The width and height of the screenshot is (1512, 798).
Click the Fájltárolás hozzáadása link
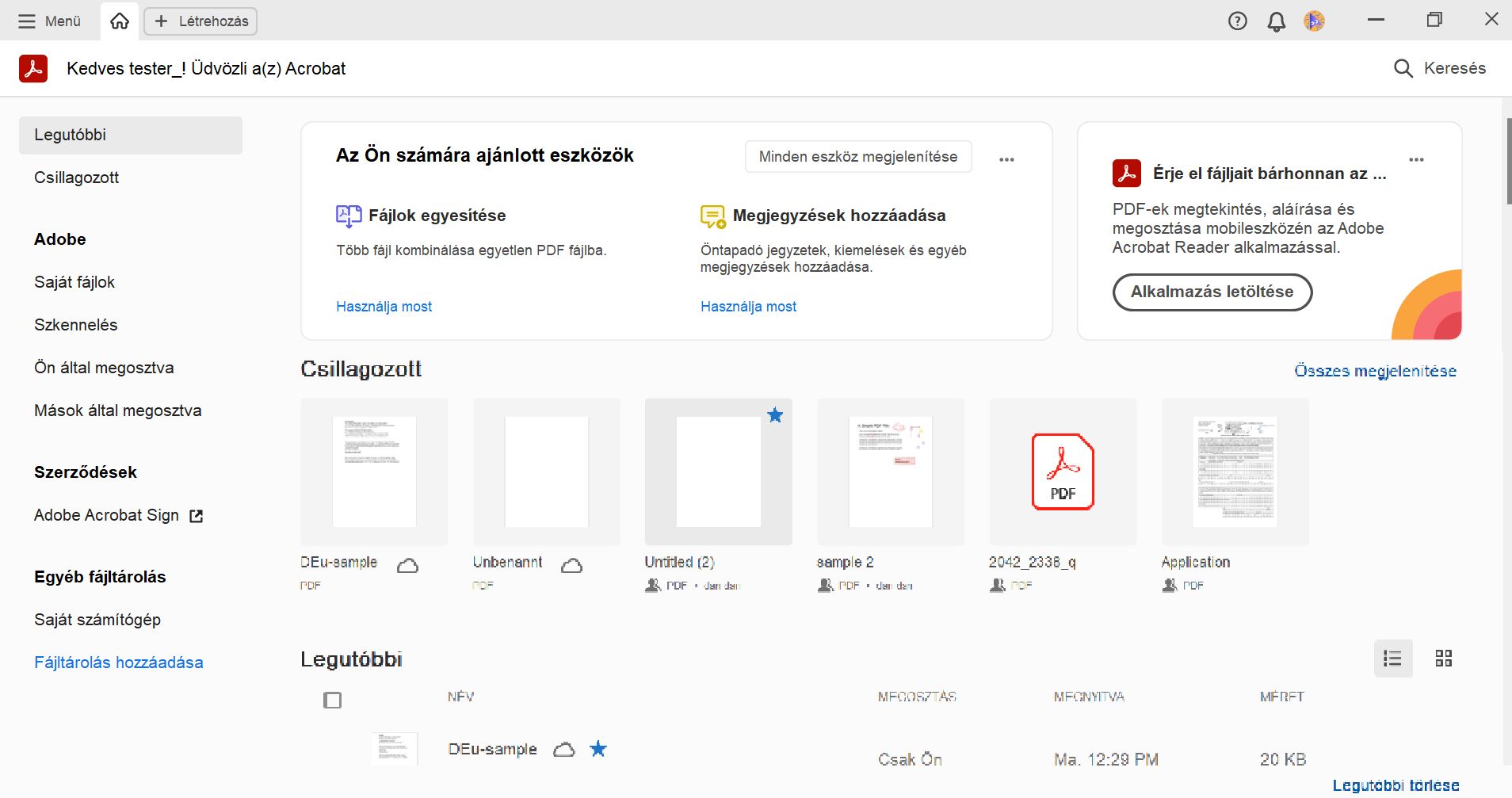(x=119, y=662)
